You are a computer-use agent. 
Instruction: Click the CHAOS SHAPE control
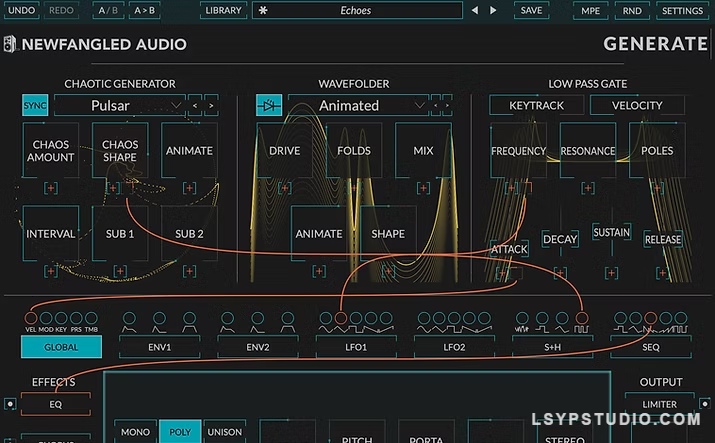click(120, 150)
